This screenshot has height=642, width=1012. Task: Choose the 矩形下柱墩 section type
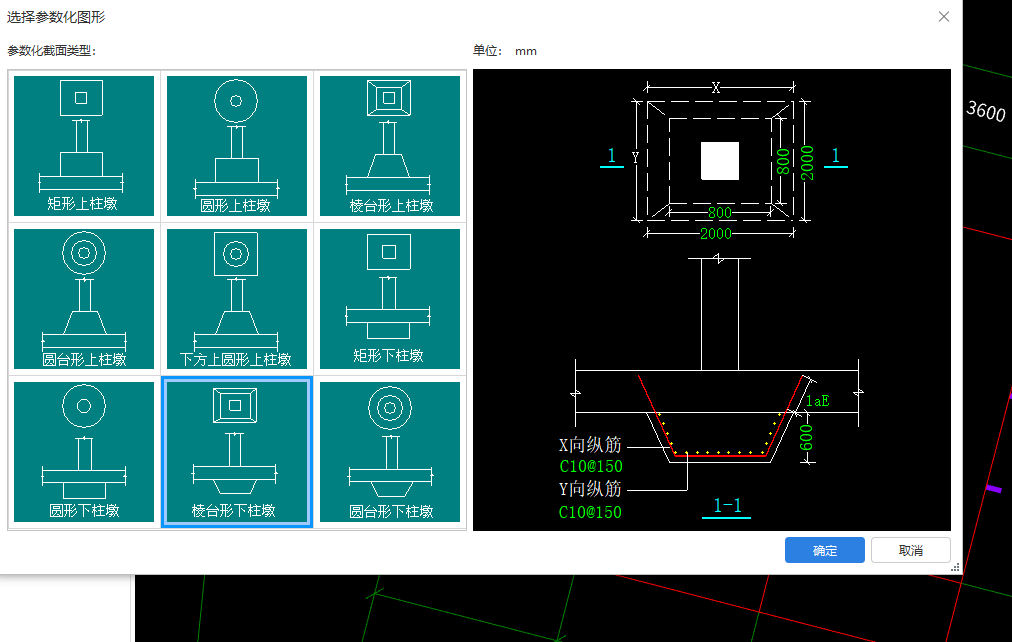pos(390,299)
